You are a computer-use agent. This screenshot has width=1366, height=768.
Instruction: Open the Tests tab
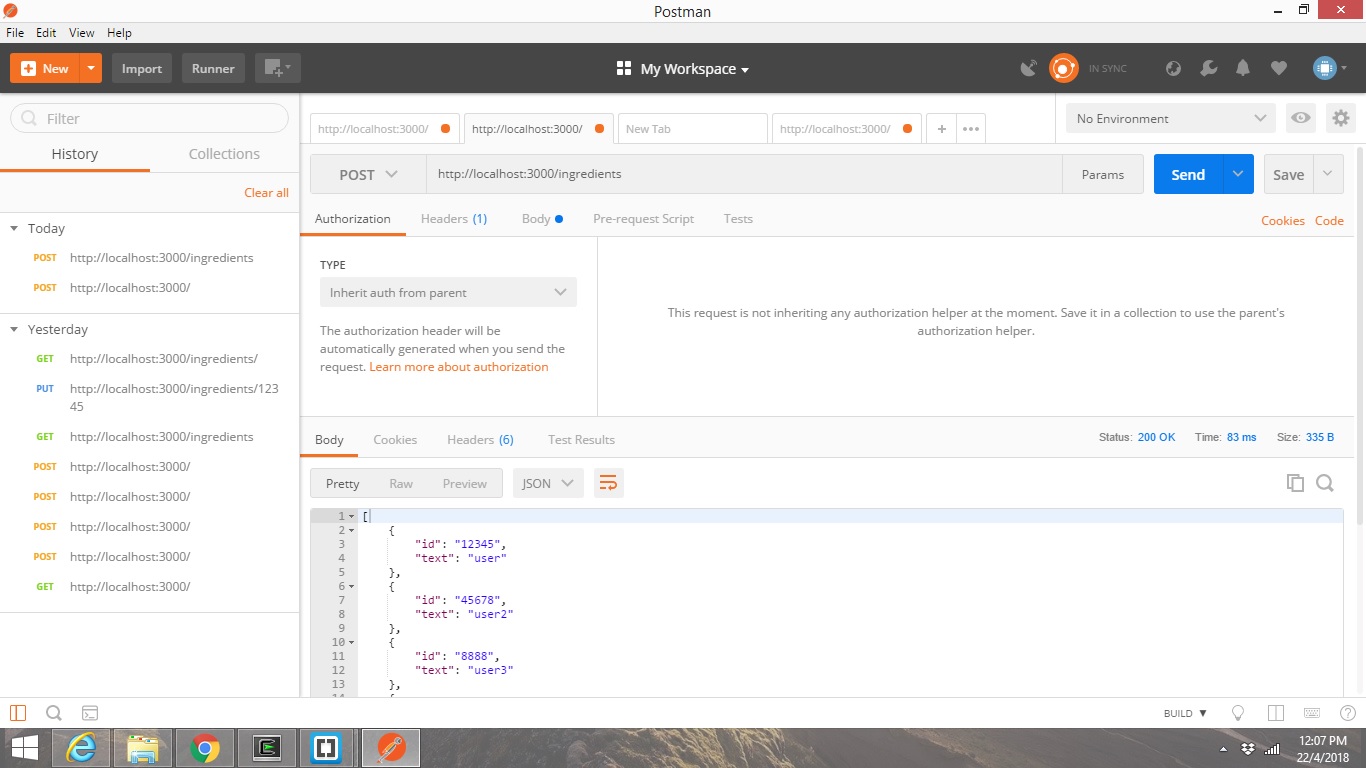[738, 219]
